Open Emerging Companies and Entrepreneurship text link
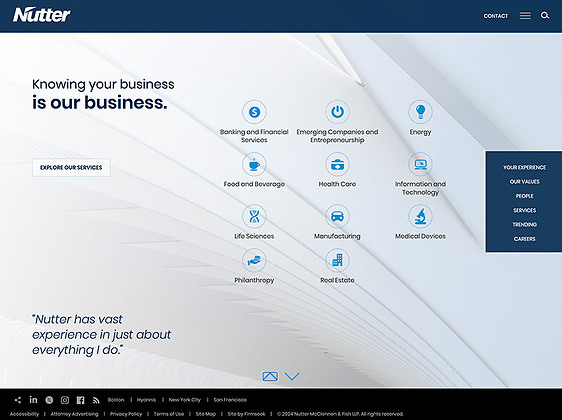 pyautogui.click(x=337, y=136)
